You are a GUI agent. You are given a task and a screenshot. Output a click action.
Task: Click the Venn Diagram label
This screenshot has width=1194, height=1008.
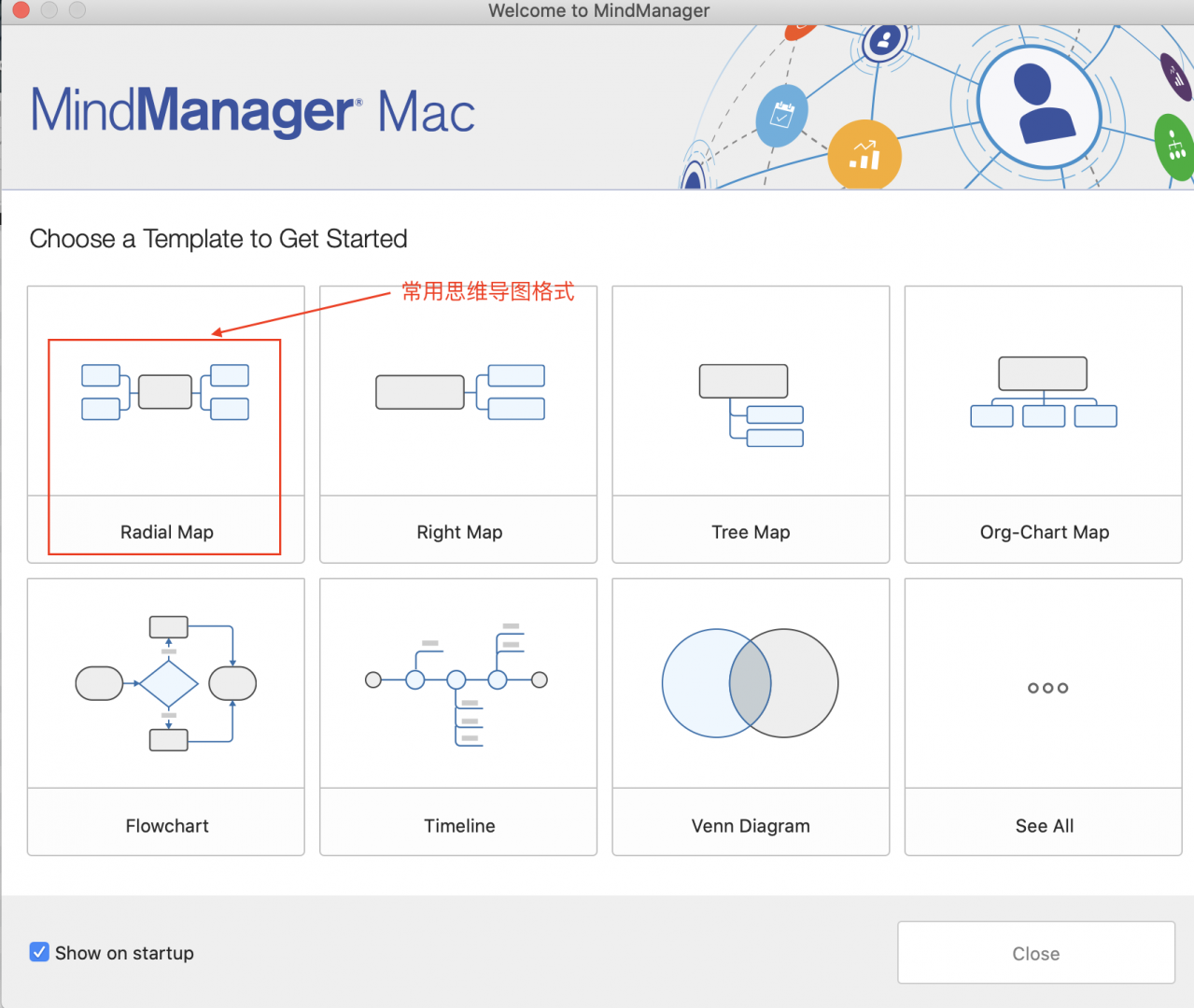751,826
